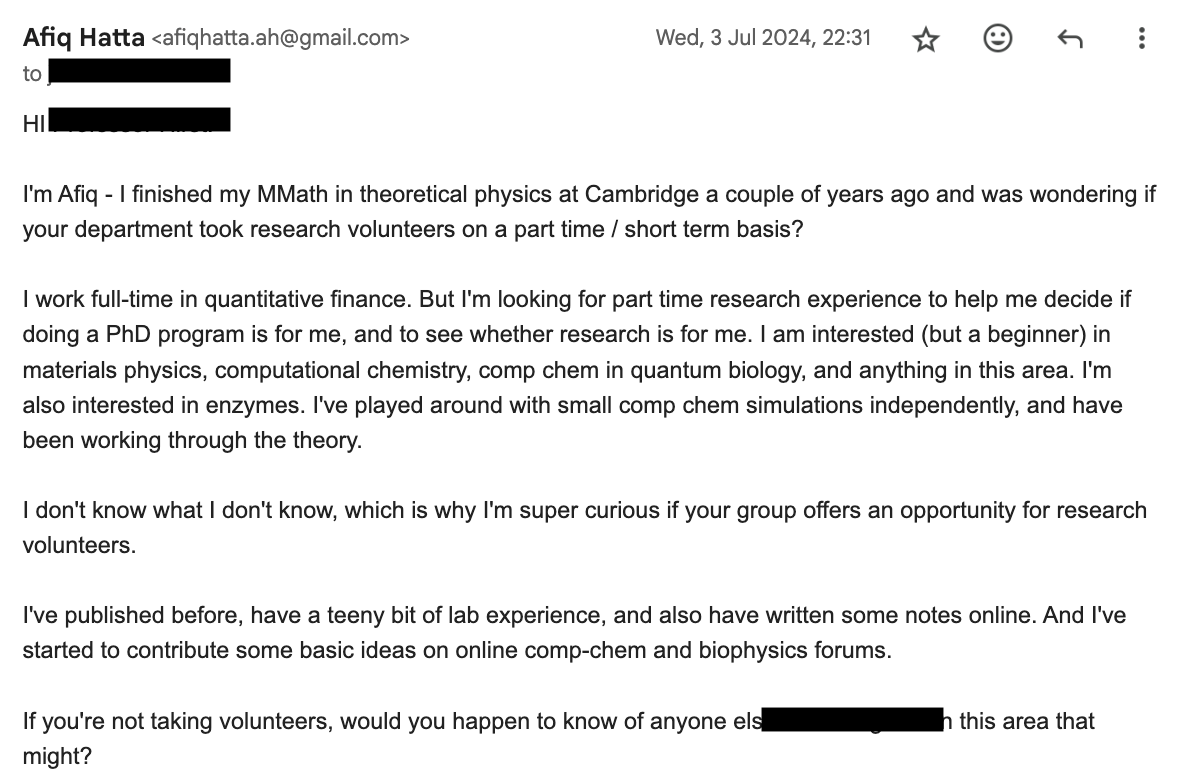Click the sender name Afiq Hatta

[83, 37]
